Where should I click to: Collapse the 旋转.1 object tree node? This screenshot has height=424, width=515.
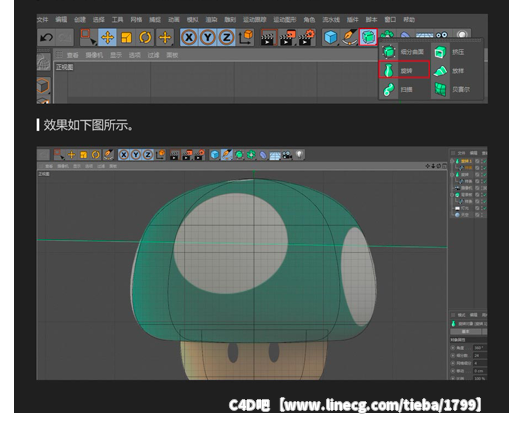pos(452,161)
